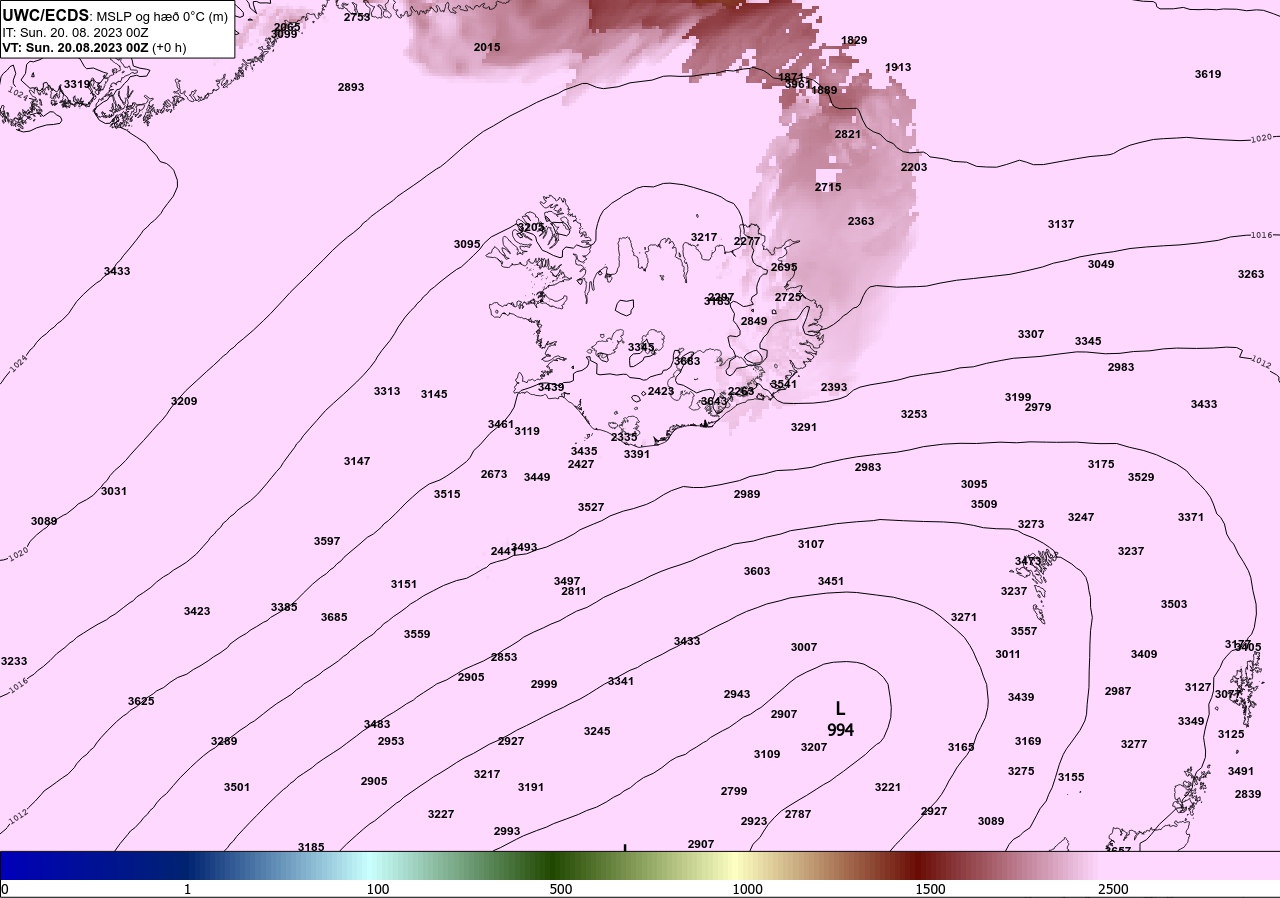Click the freezing level value 3597
1280x898 pixels.
(x=327, y=541)
